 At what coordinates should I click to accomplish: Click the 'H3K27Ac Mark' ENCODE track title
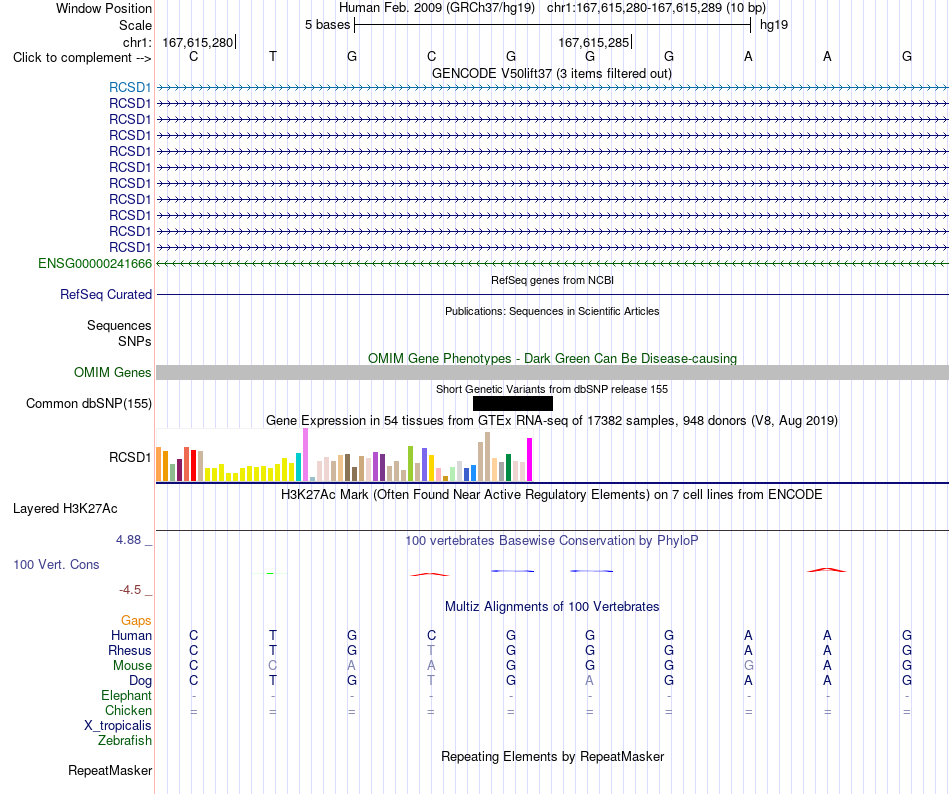pyautogui.click(x=551, y=495)
